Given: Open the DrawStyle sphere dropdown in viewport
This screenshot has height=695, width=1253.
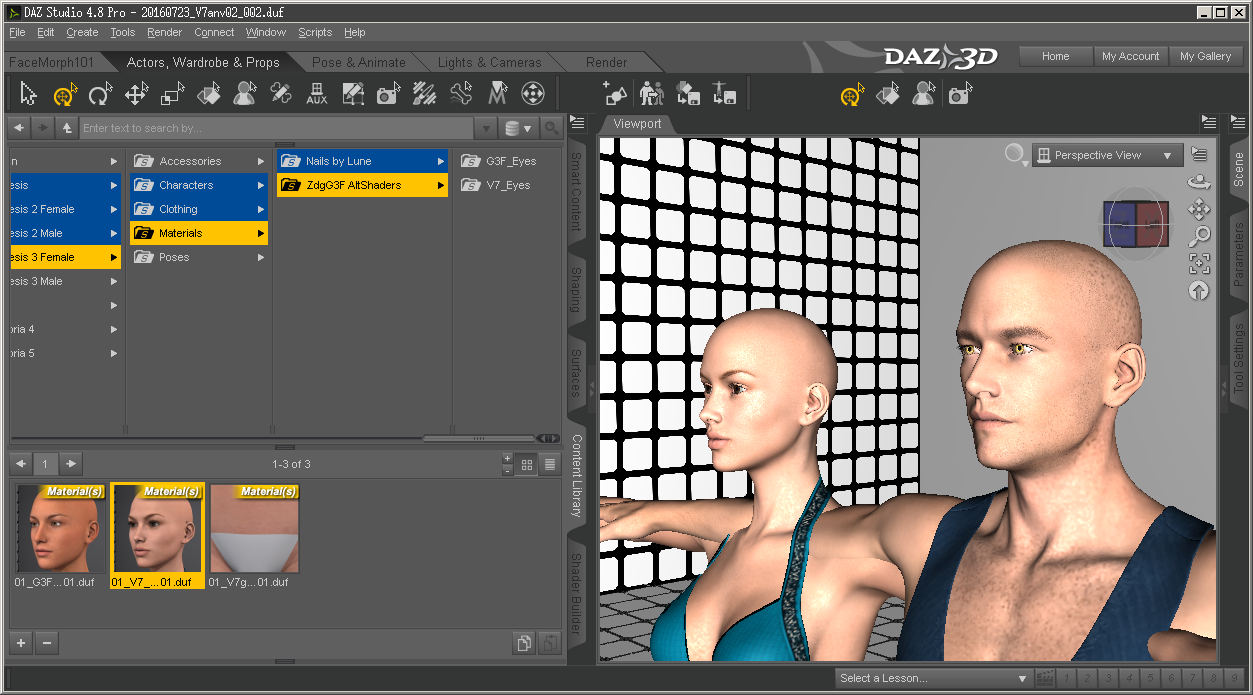Looking at the screenshot, I should (1016, 155).
